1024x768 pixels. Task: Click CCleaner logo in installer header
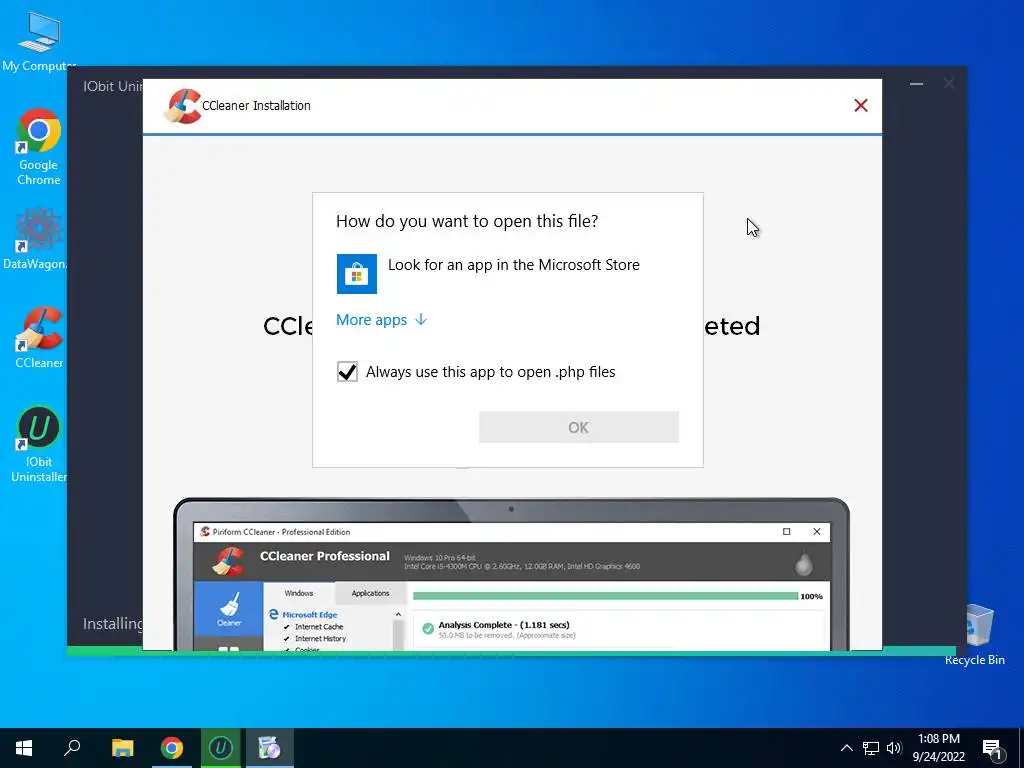pos(182,106)
